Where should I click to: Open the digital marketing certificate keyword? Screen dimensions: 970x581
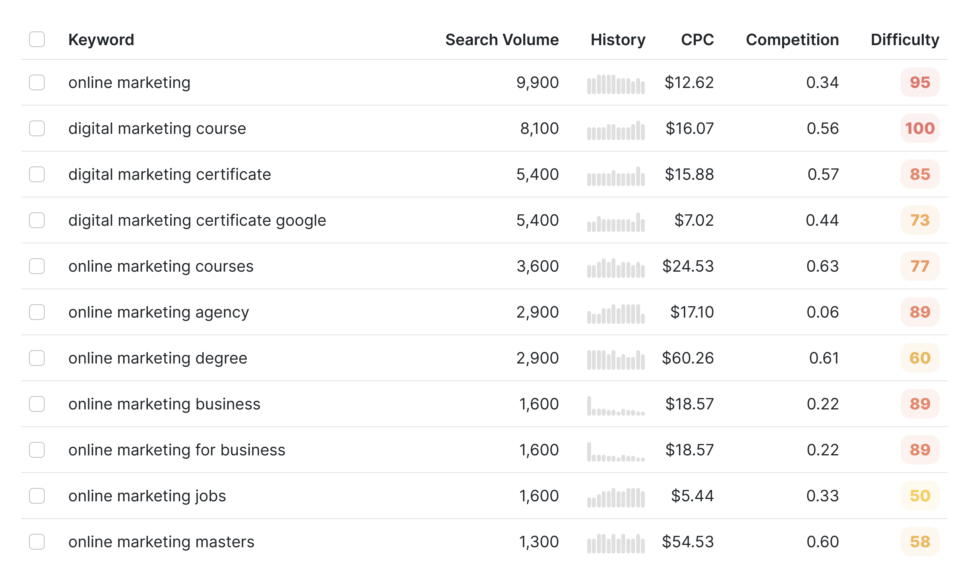[x=170, y=174]
